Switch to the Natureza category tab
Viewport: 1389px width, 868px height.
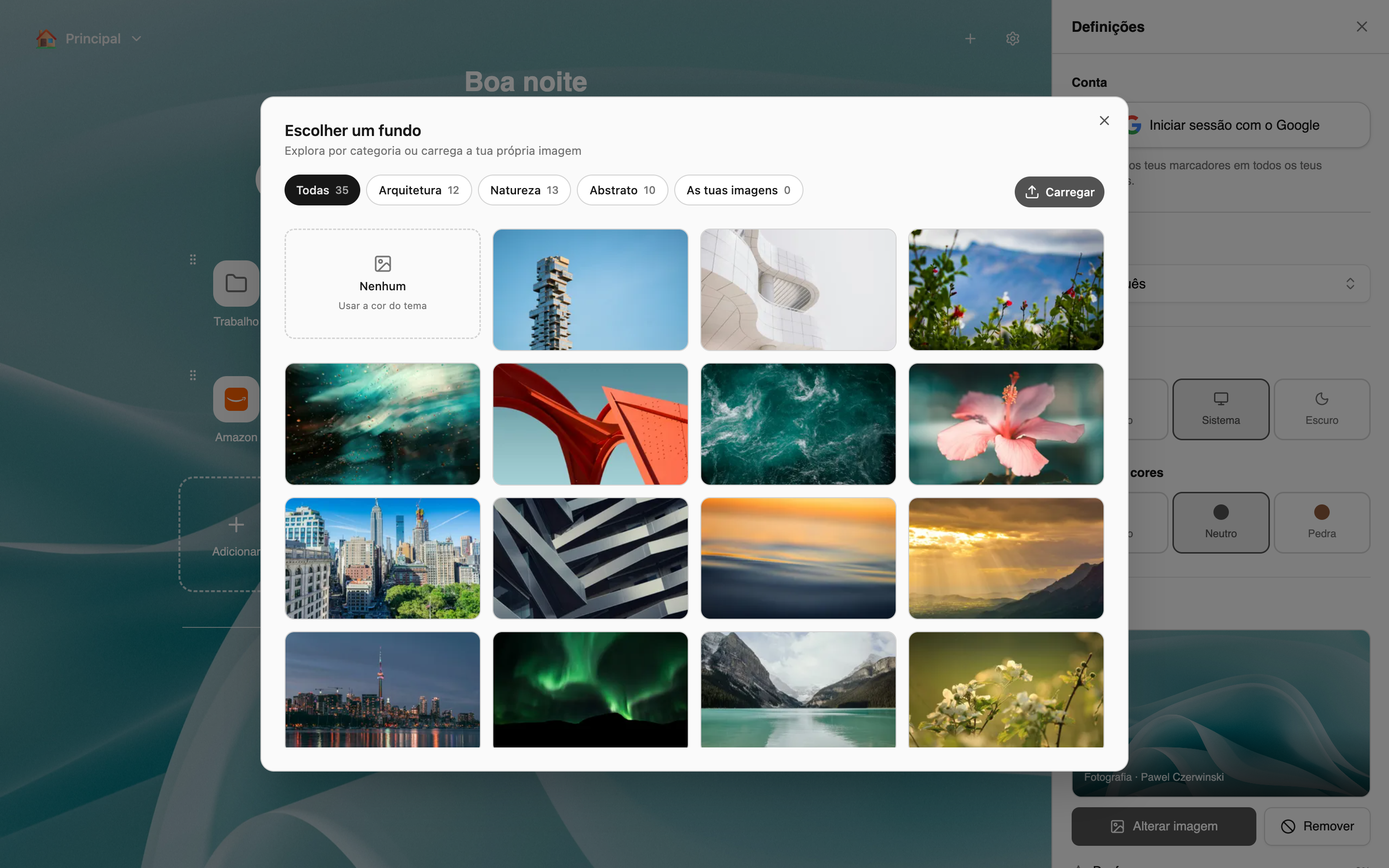[524, 190]
